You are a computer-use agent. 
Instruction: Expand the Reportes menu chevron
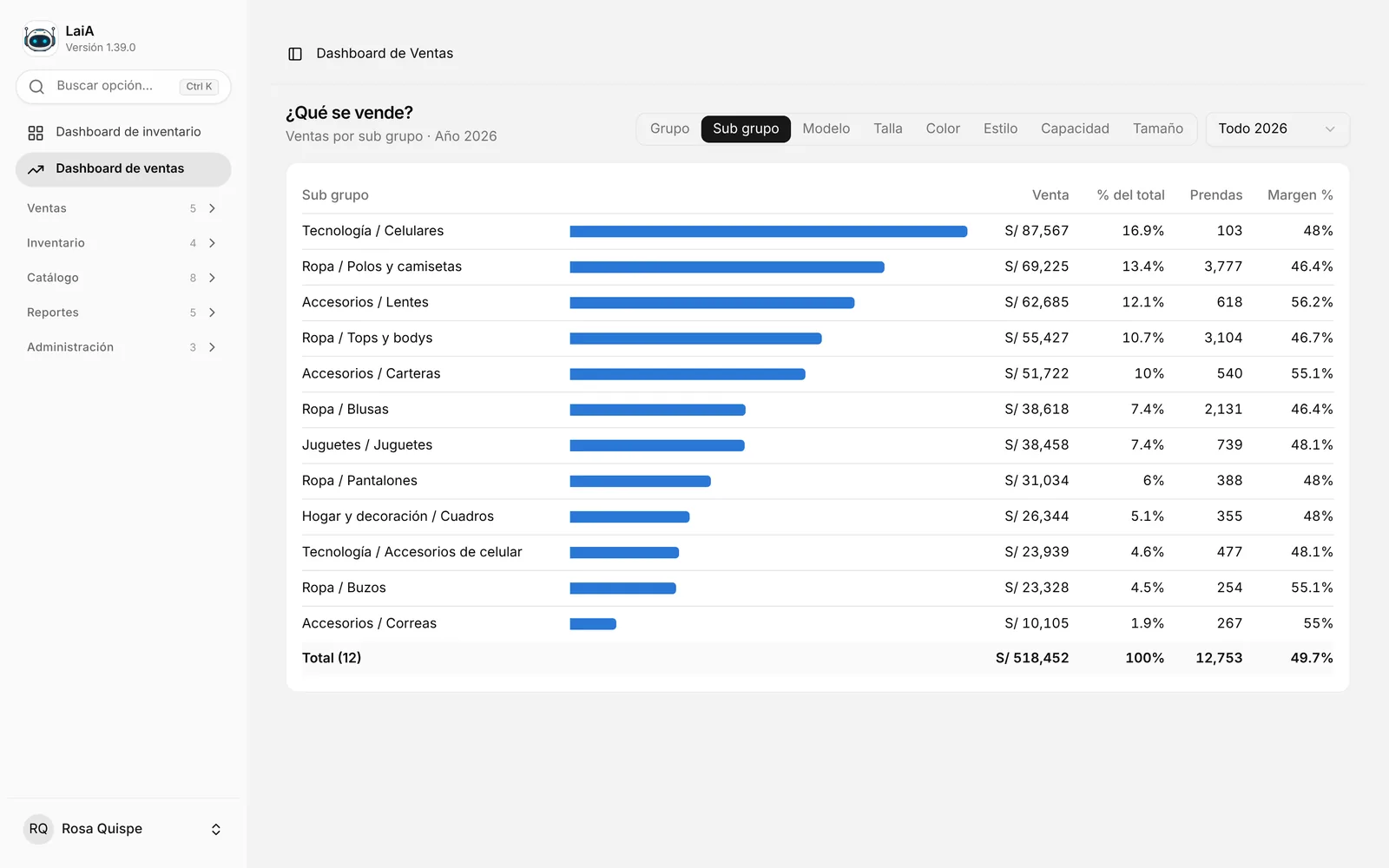click(x=212, y=312)
